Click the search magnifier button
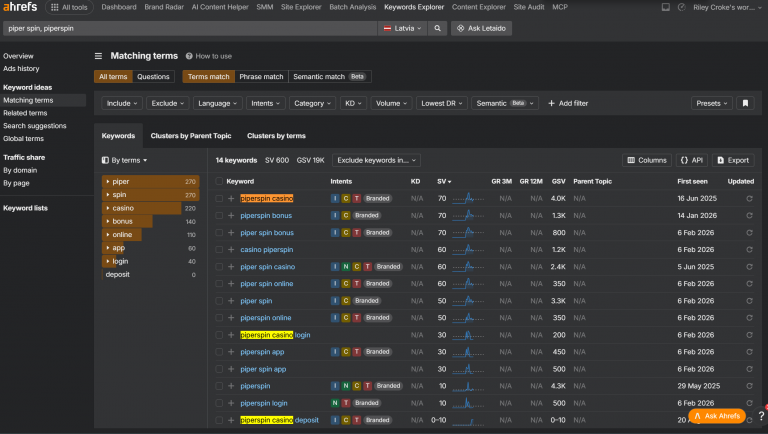 click(x=437, y=28)
